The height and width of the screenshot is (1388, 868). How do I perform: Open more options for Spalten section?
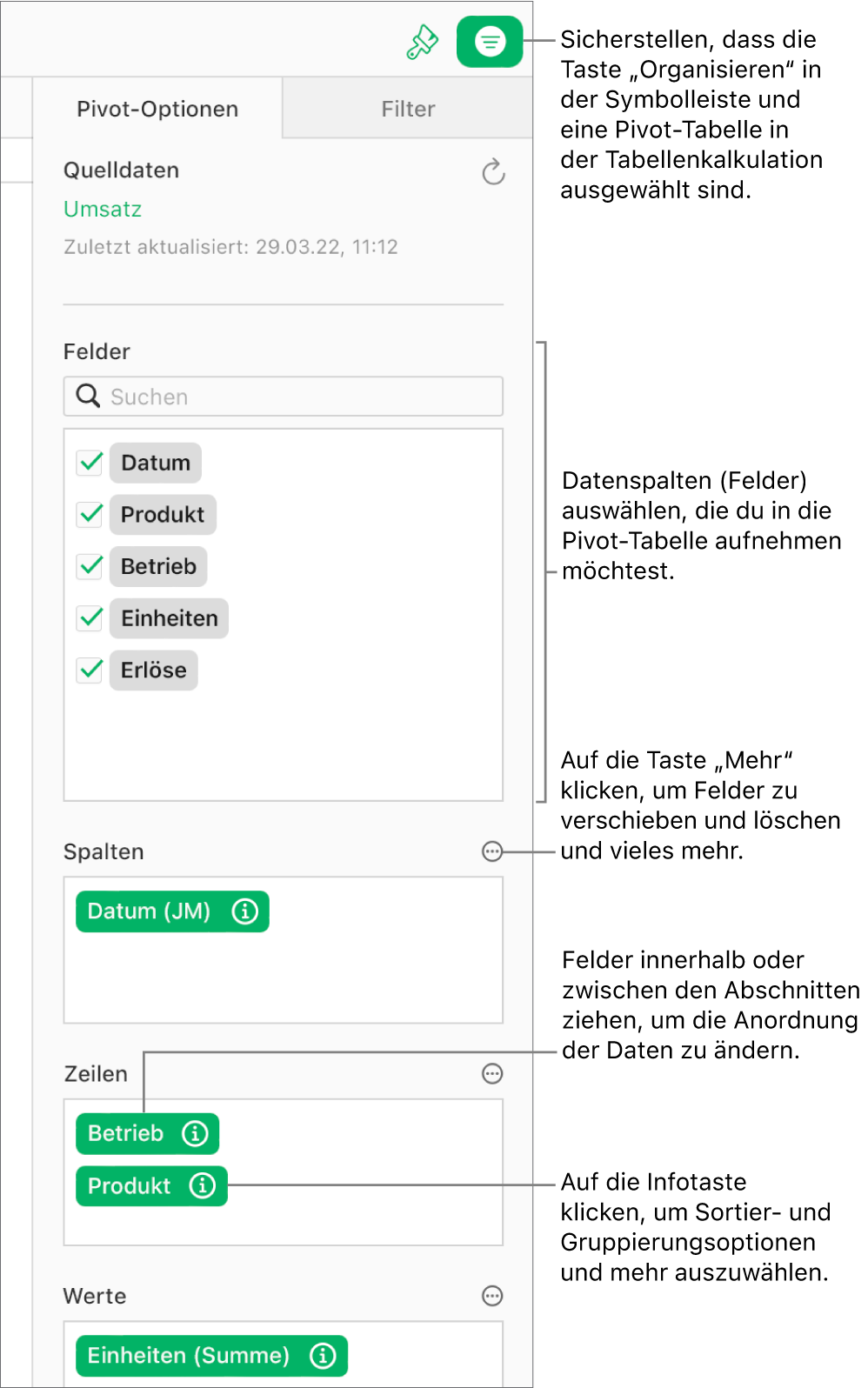[492, 852]
